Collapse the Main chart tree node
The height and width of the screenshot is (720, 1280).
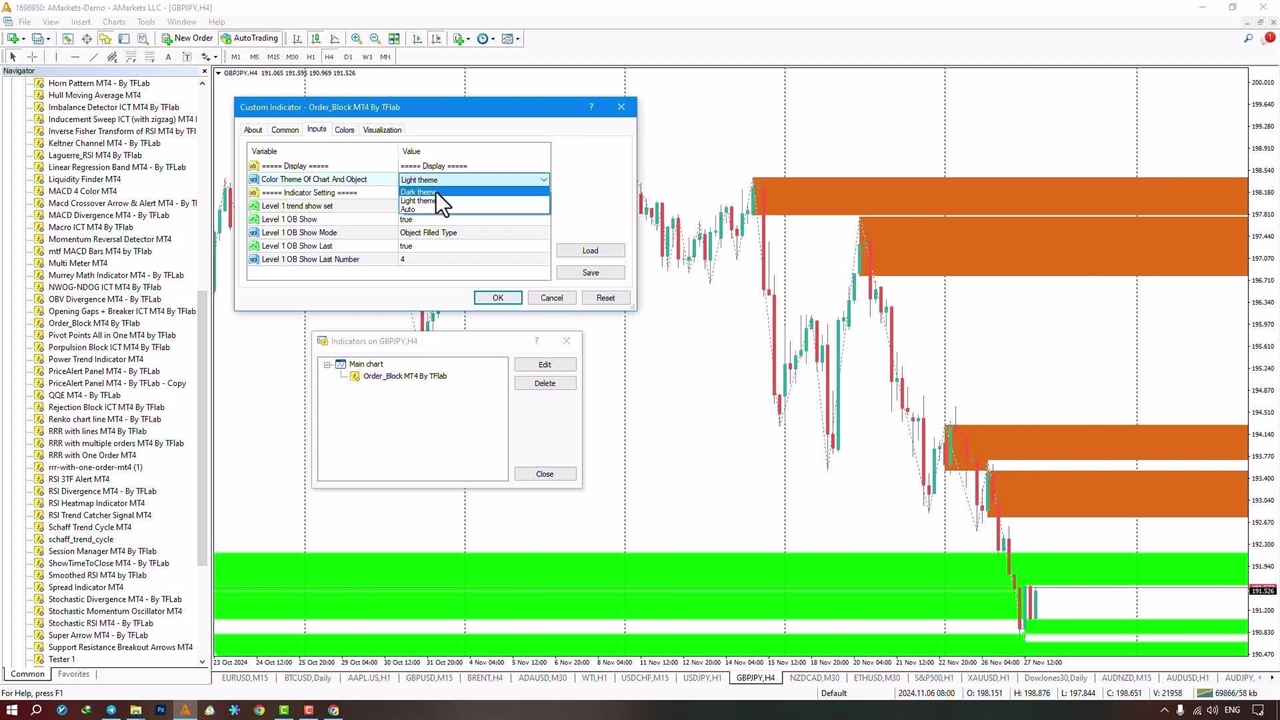(x=328, y=364)
